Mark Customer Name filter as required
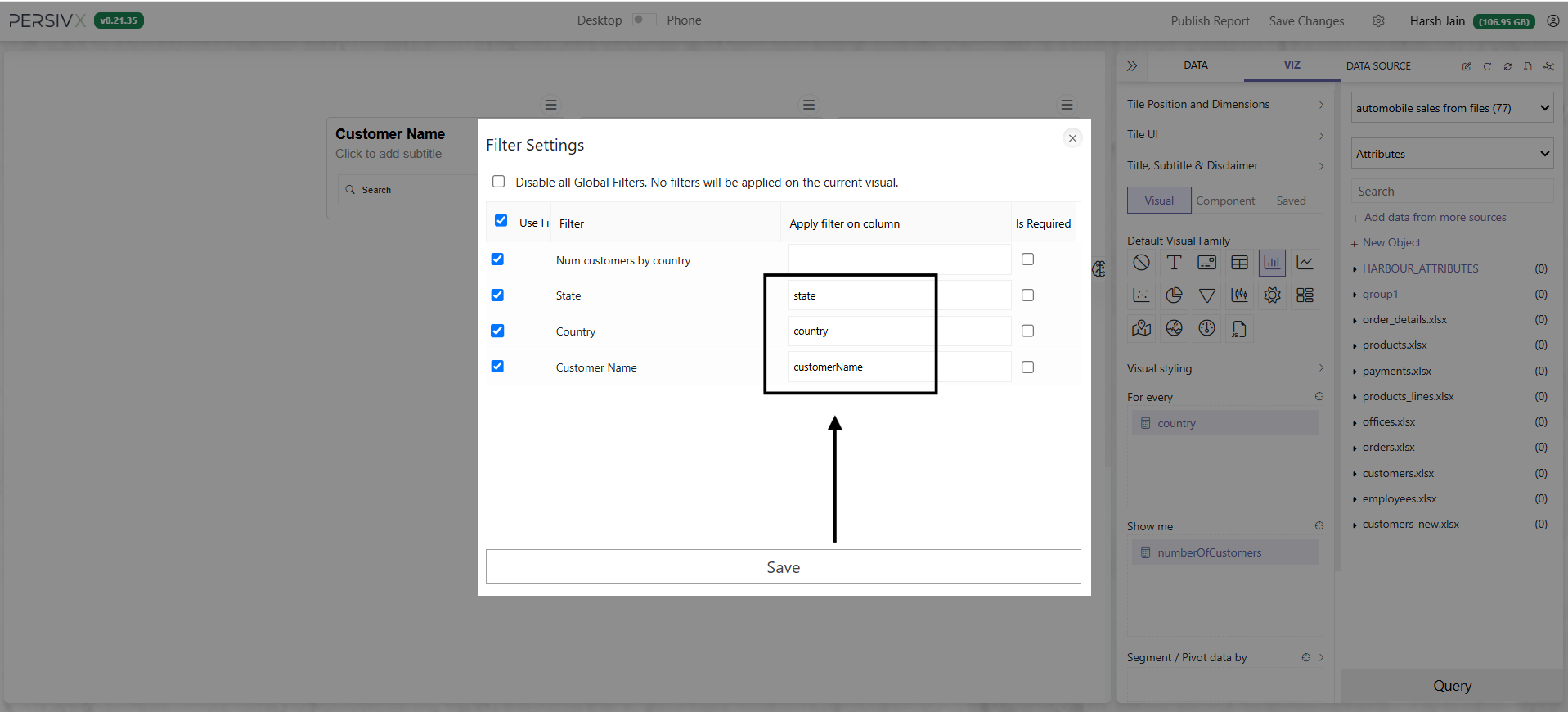1568x712 pixels. point(1027,367)
